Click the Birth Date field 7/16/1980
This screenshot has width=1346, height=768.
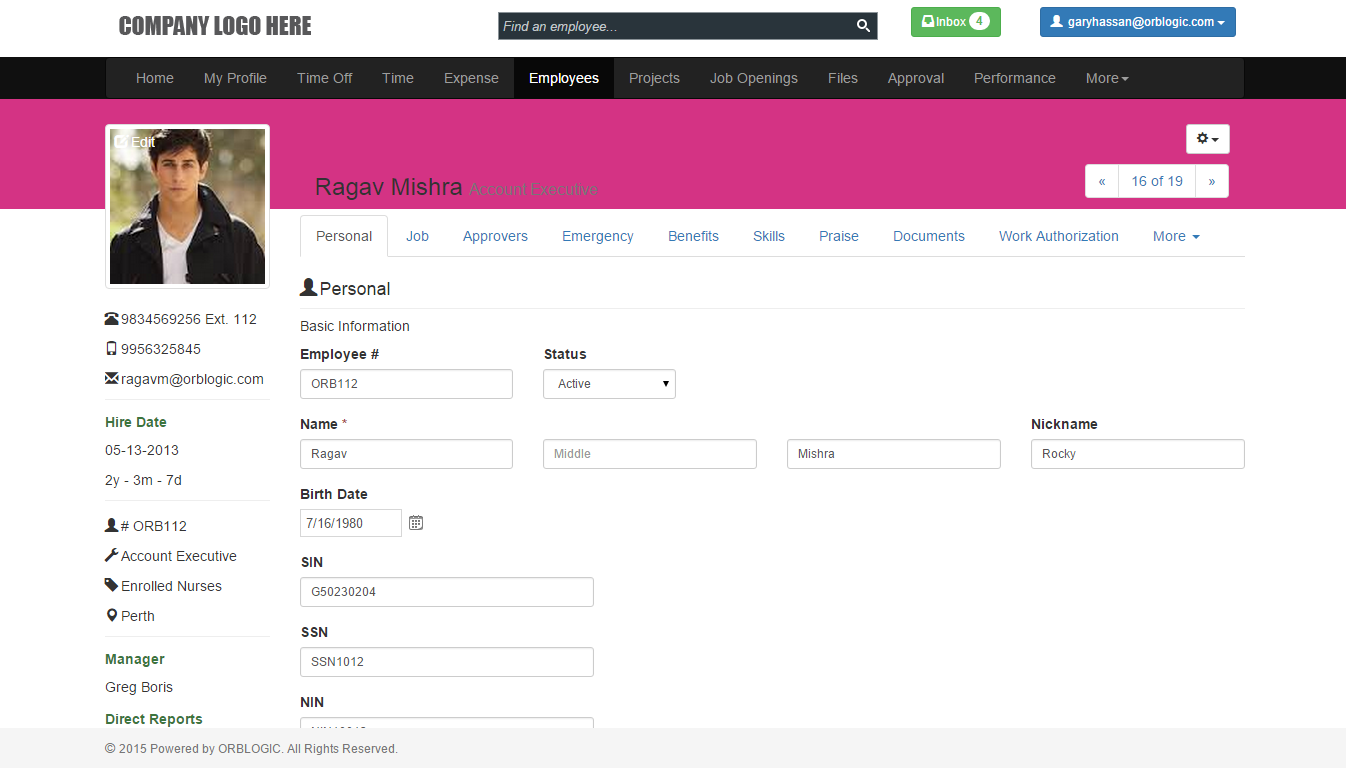click(351, 523)
